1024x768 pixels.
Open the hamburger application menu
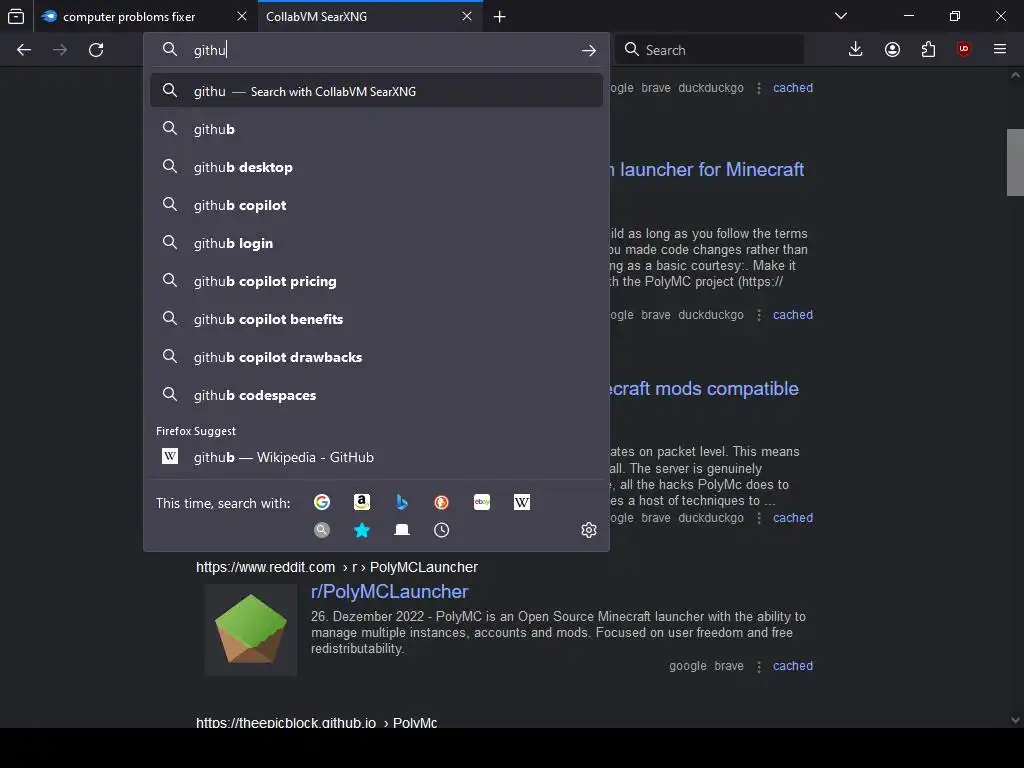coord(1000,50)
